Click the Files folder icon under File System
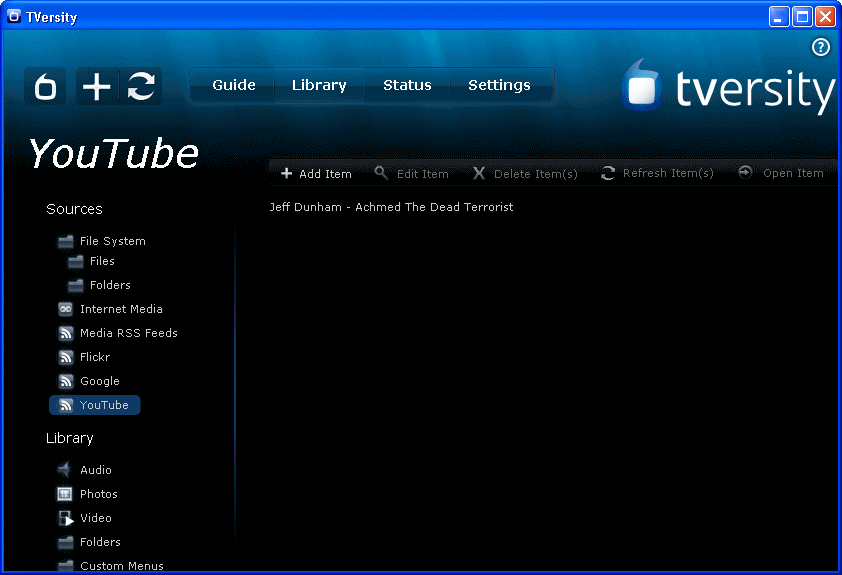This screenshot has height=575, width=842. (76, 261)
